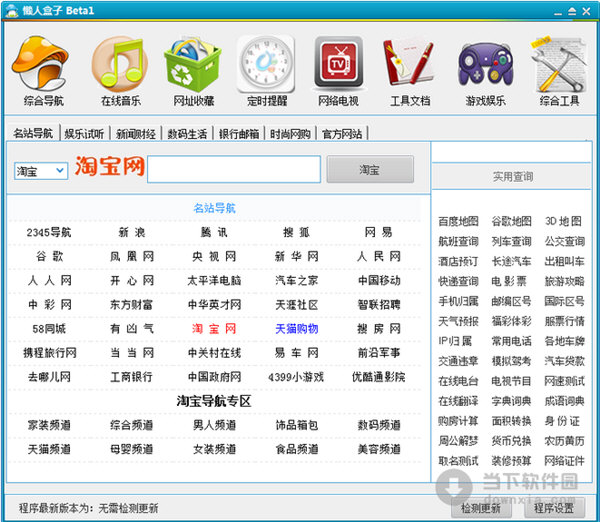Open 快递查询 in the query panel

(458, 281)
